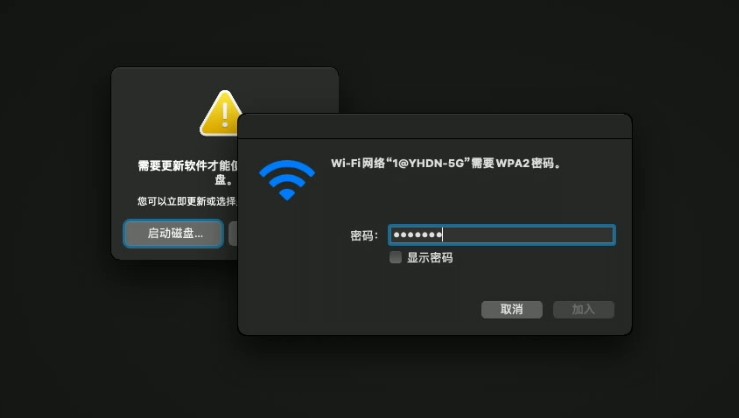This screenshot has height=418, width=739.
Task: Click the masked password dots
Action: (x=418, y=235)
